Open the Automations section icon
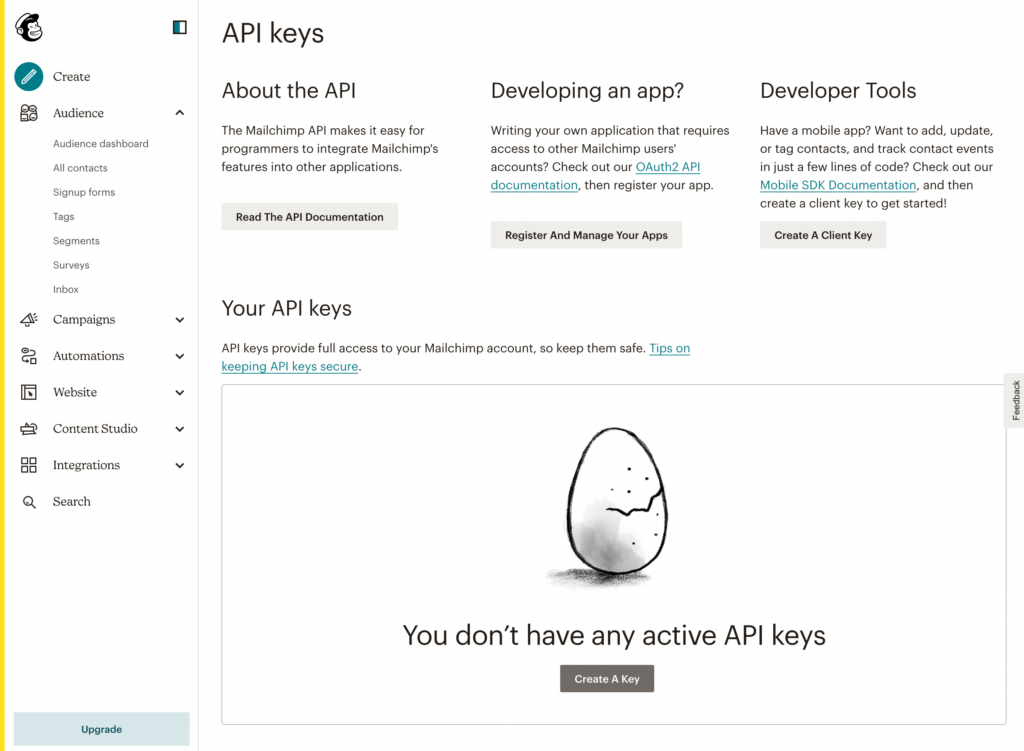Screen dimensions: 1024x751 pyautogui.click(x=27, y=356)
